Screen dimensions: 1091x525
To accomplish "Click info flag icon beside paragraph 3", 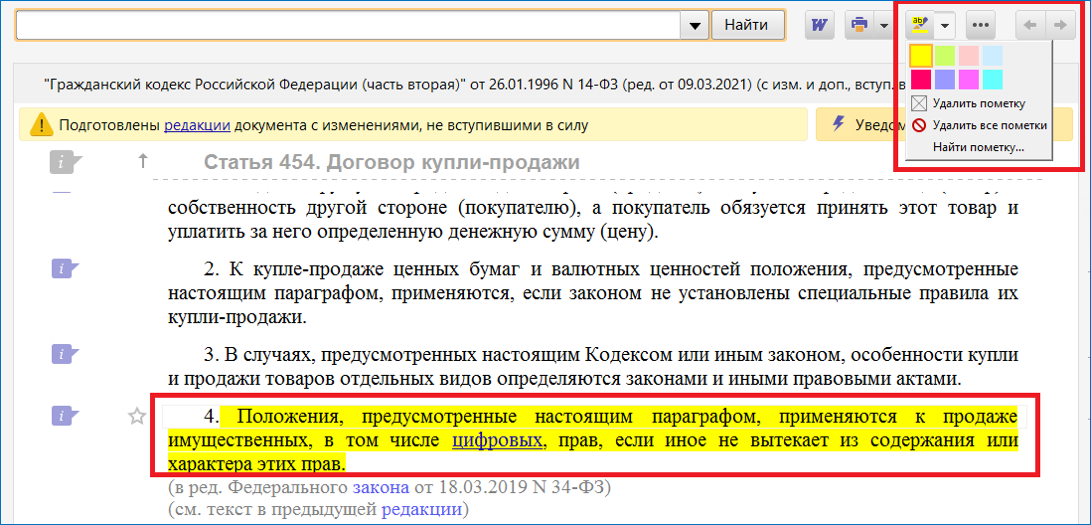I will coord(65,355).
